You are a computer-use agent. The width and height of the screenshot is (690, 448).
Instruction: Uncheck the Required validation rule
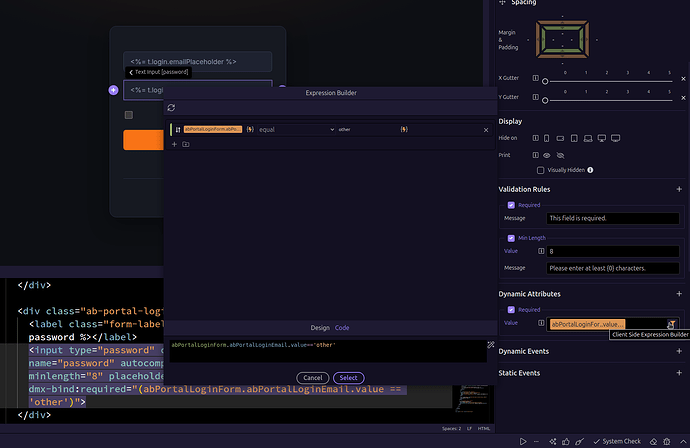pos(511,205)
